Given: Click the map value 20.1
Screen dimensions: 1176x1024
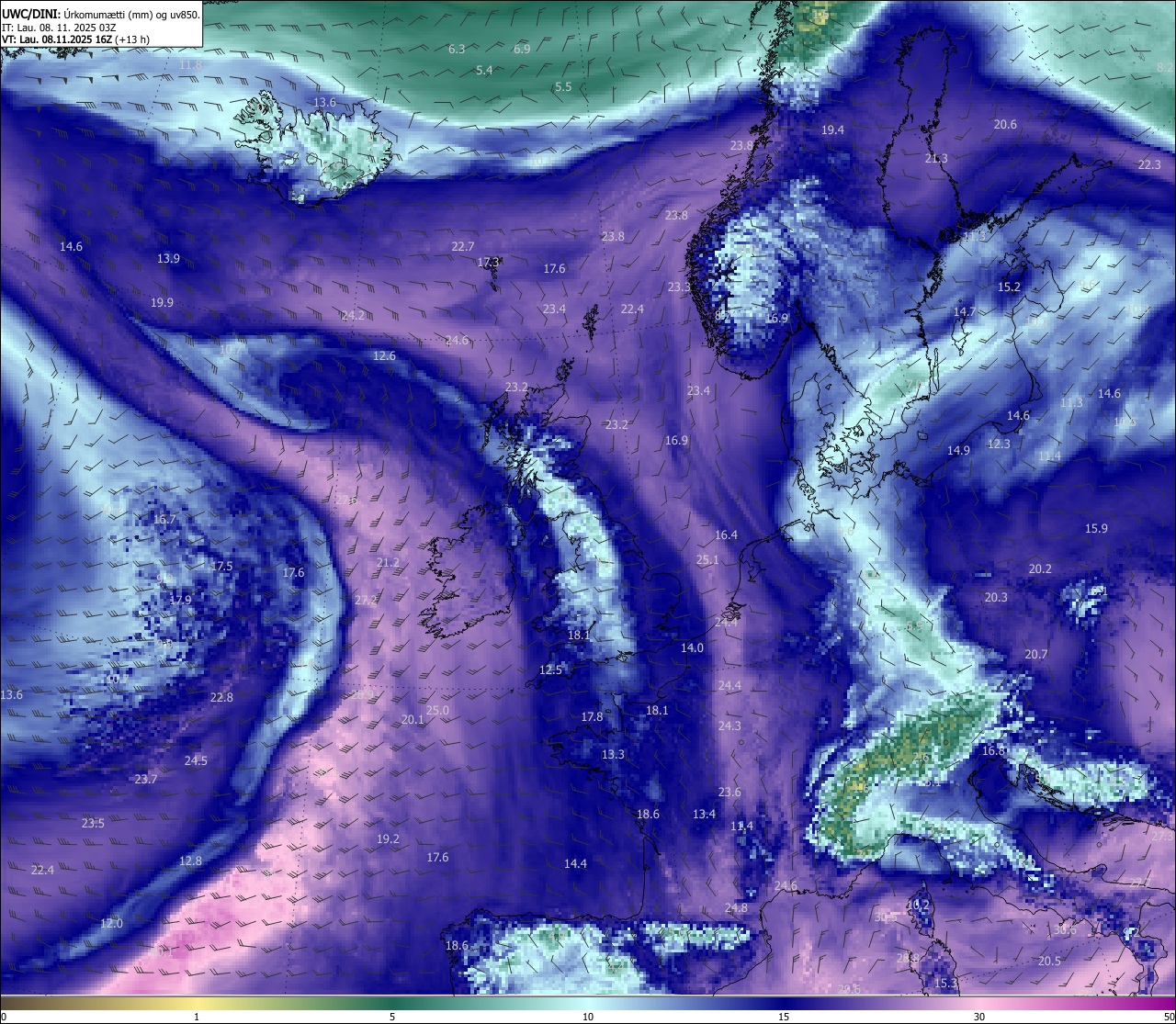Looking at the screenshot, I should 413,719.
